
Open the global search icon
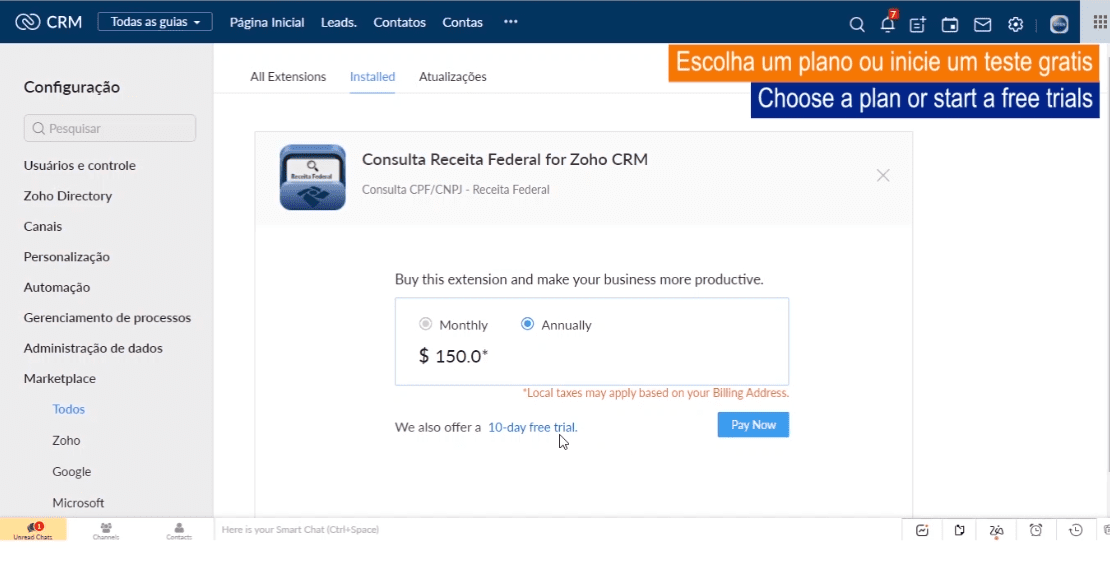coord(857,24)
